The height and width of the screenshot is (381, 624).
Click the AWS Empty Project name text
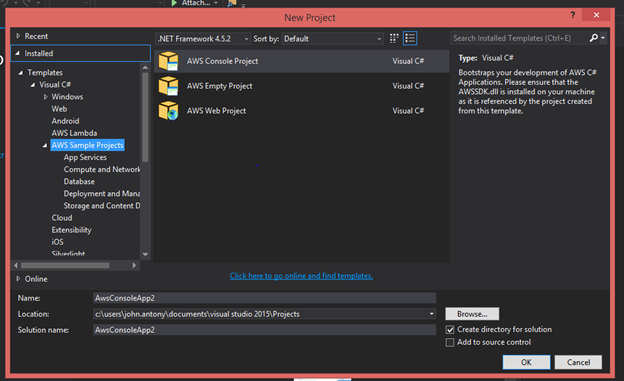(220, 86)
